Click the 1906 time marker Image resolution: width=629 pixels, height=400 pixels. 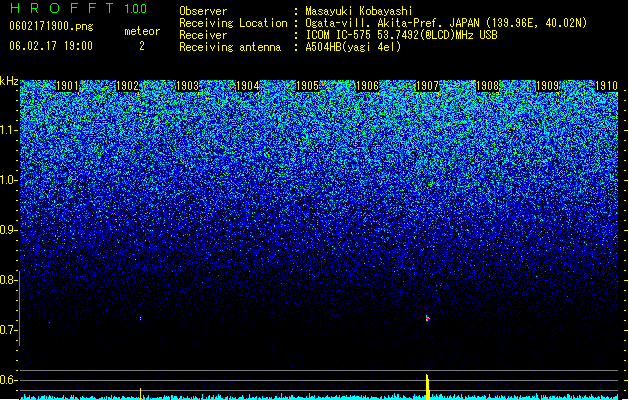pos(367,86)
